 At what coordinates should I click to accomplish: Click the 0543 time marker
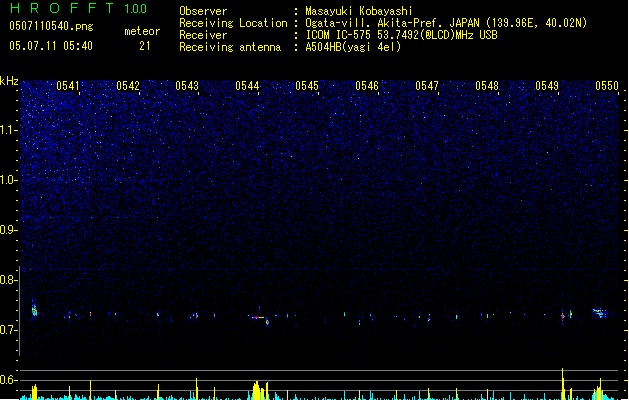187,86
